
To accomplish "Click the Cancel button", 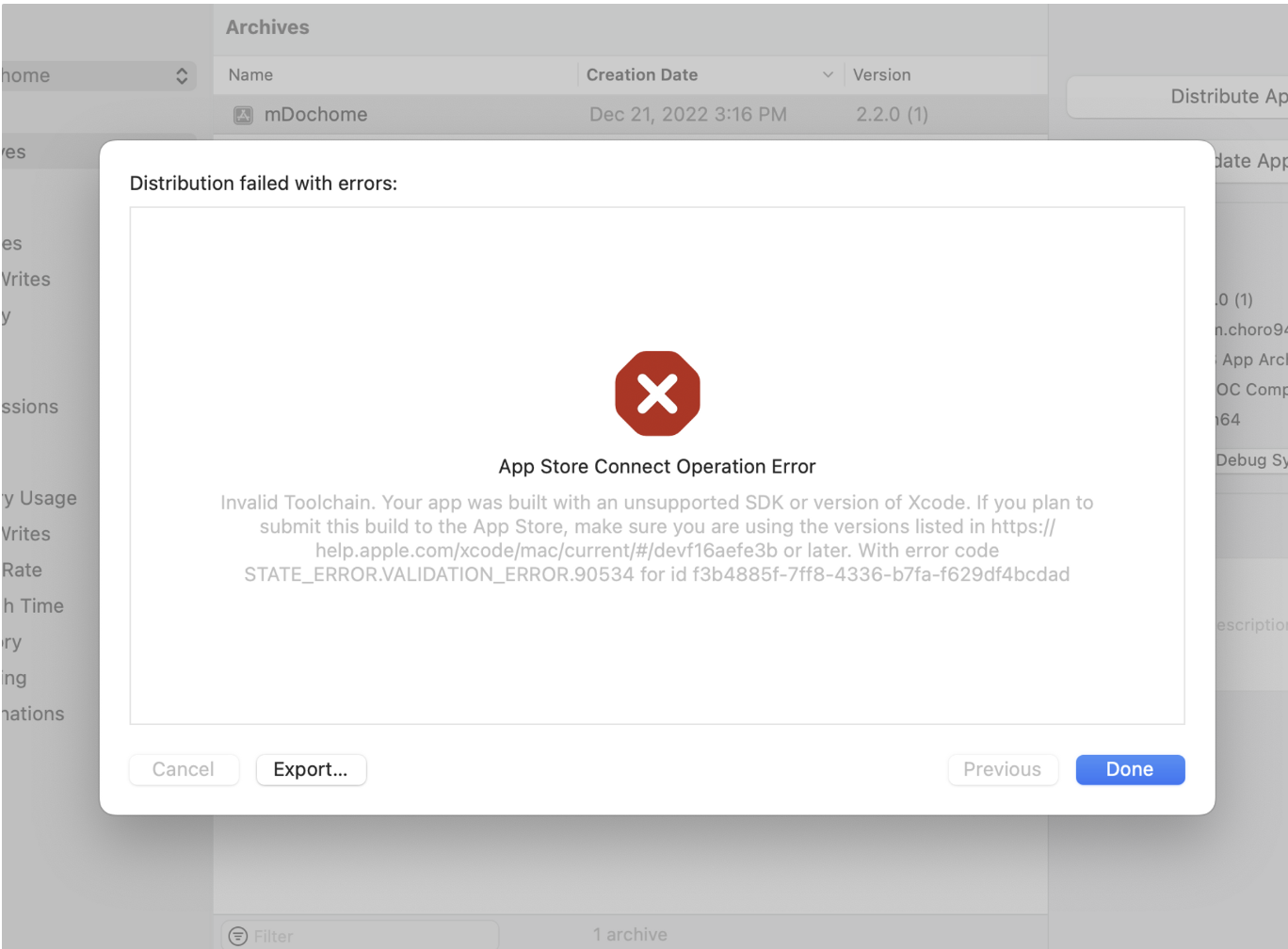I will [x=184, y=769].
